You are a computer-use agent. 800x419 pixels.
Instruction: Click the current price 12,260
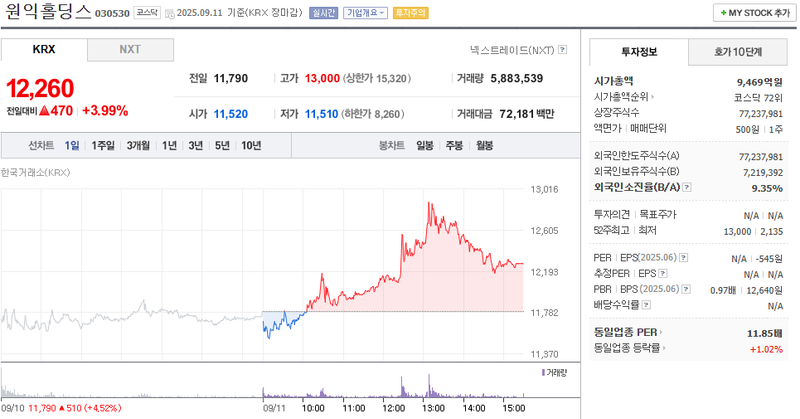(40, 88)
